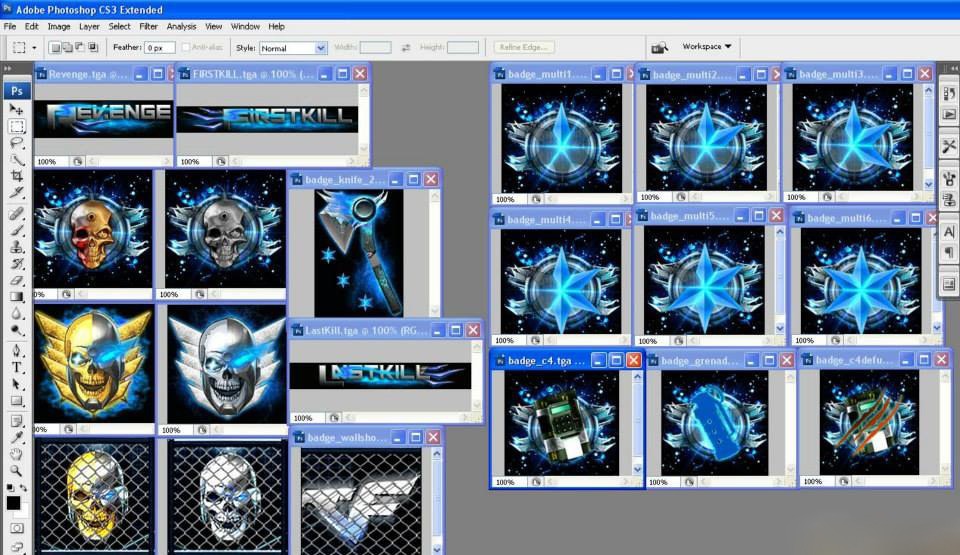Expand the toolbox double-arrow at top
Screen dimensions: 960x555
click(7, 68)
